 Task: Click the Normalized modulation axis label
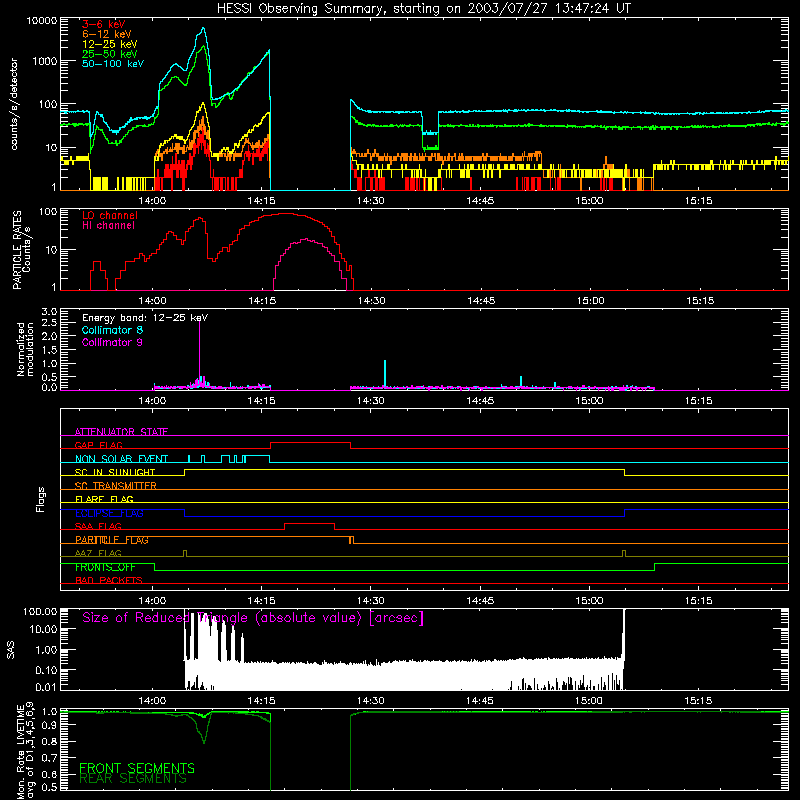pos(24,349)
